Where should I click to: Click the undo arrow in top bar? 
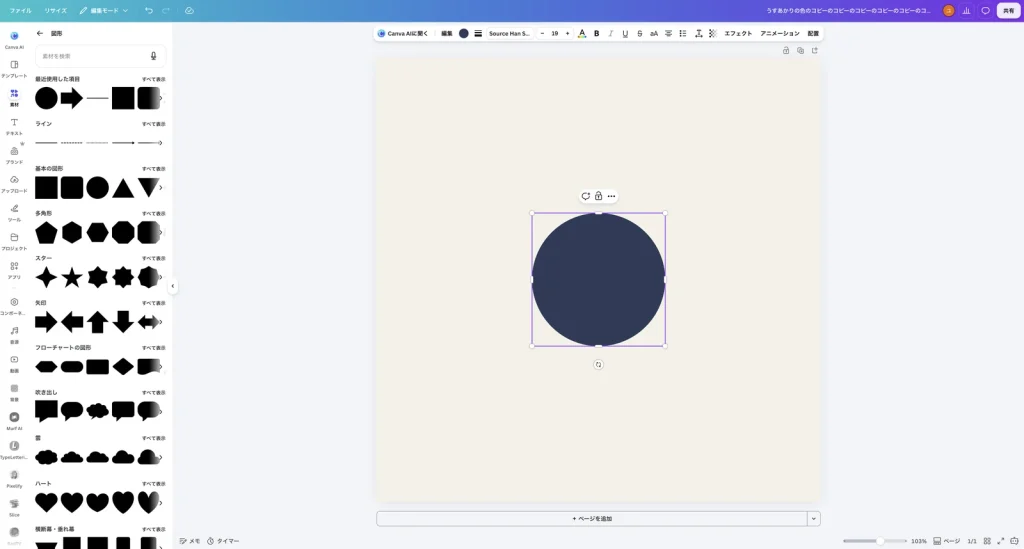coord(149,10)
